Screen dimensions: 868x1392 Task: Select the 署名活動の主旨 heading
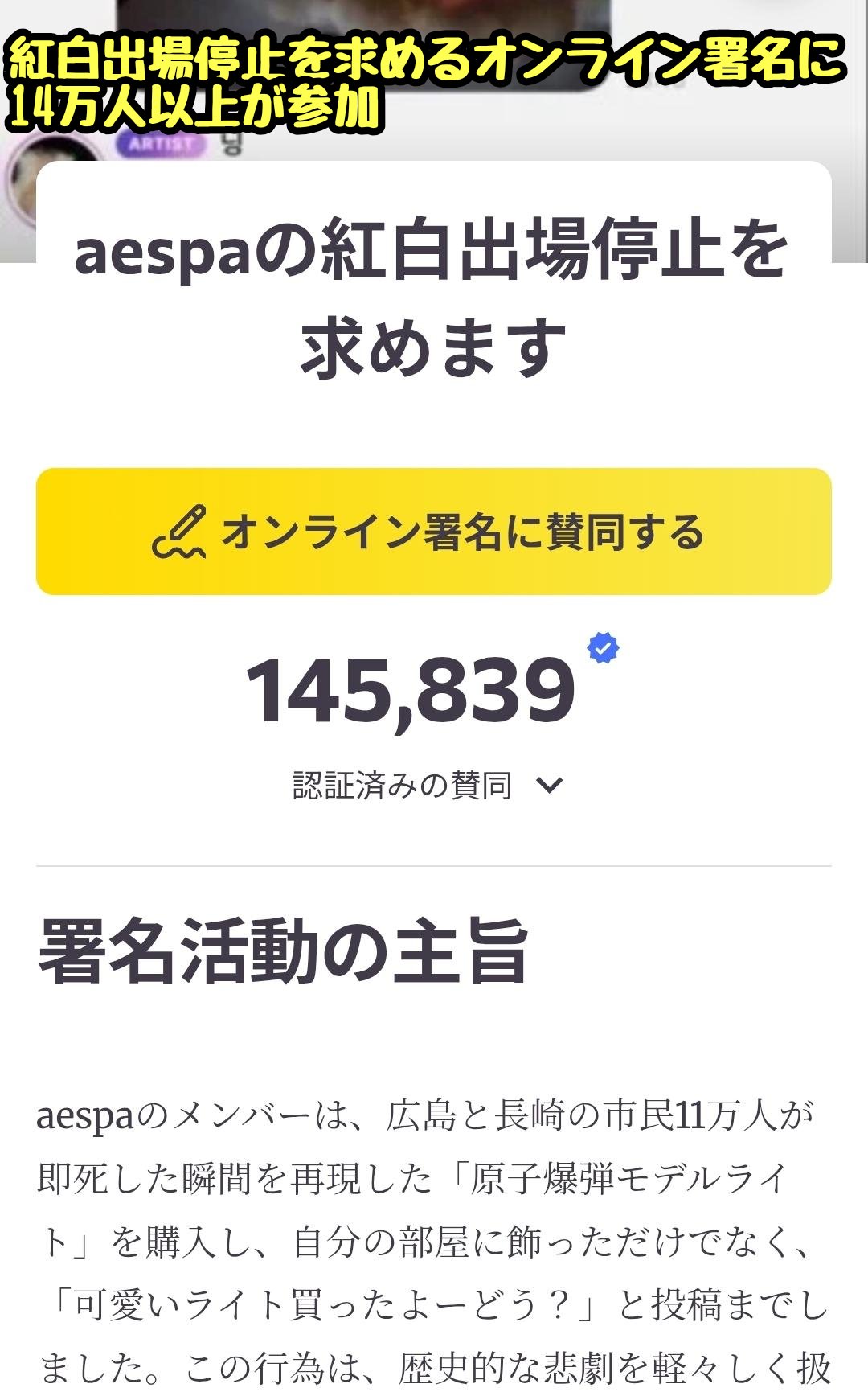(x=283, y=952)
